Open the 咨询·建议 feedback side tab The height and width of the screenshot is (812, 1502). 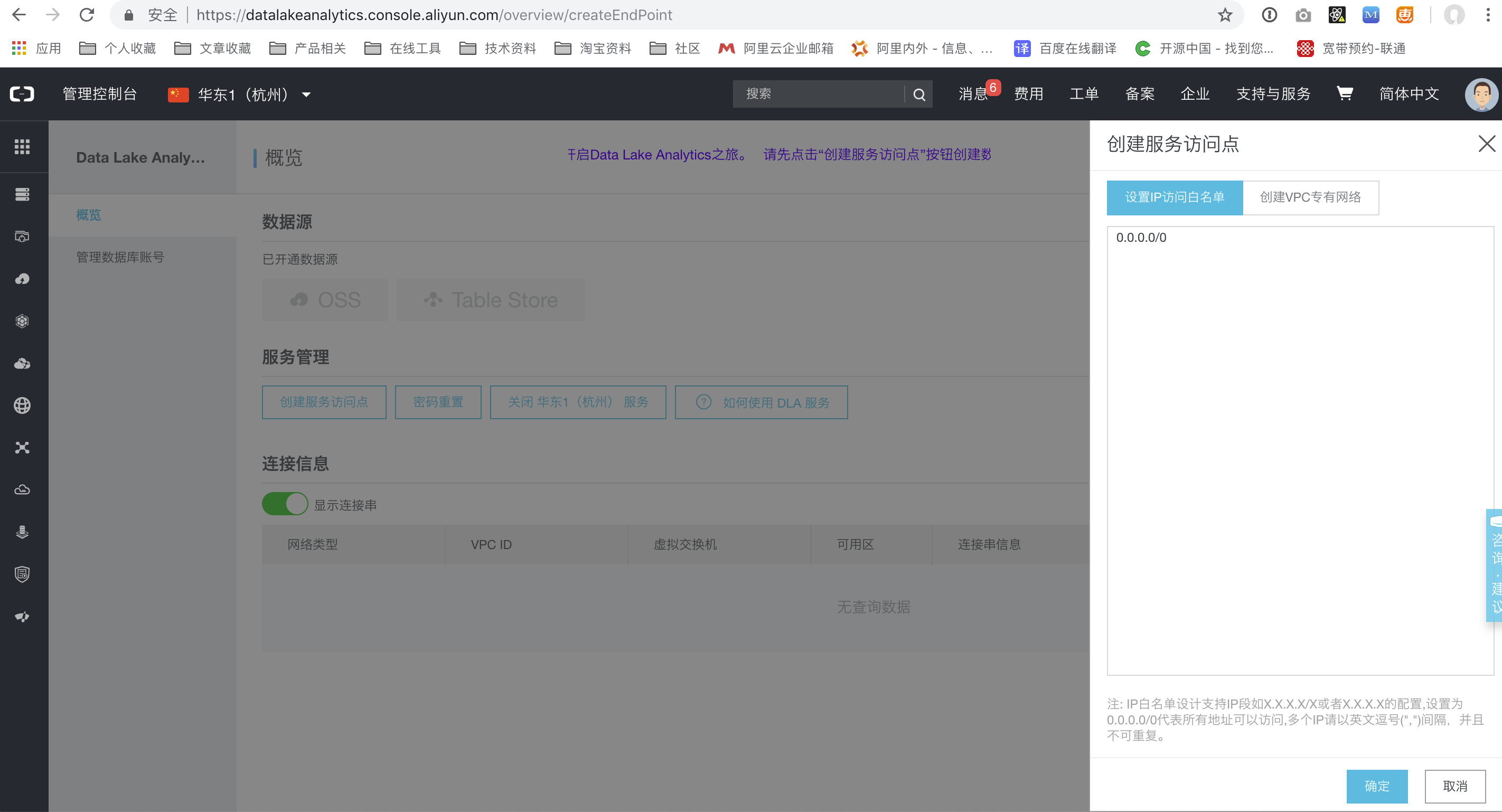[x=1494, y=564]
